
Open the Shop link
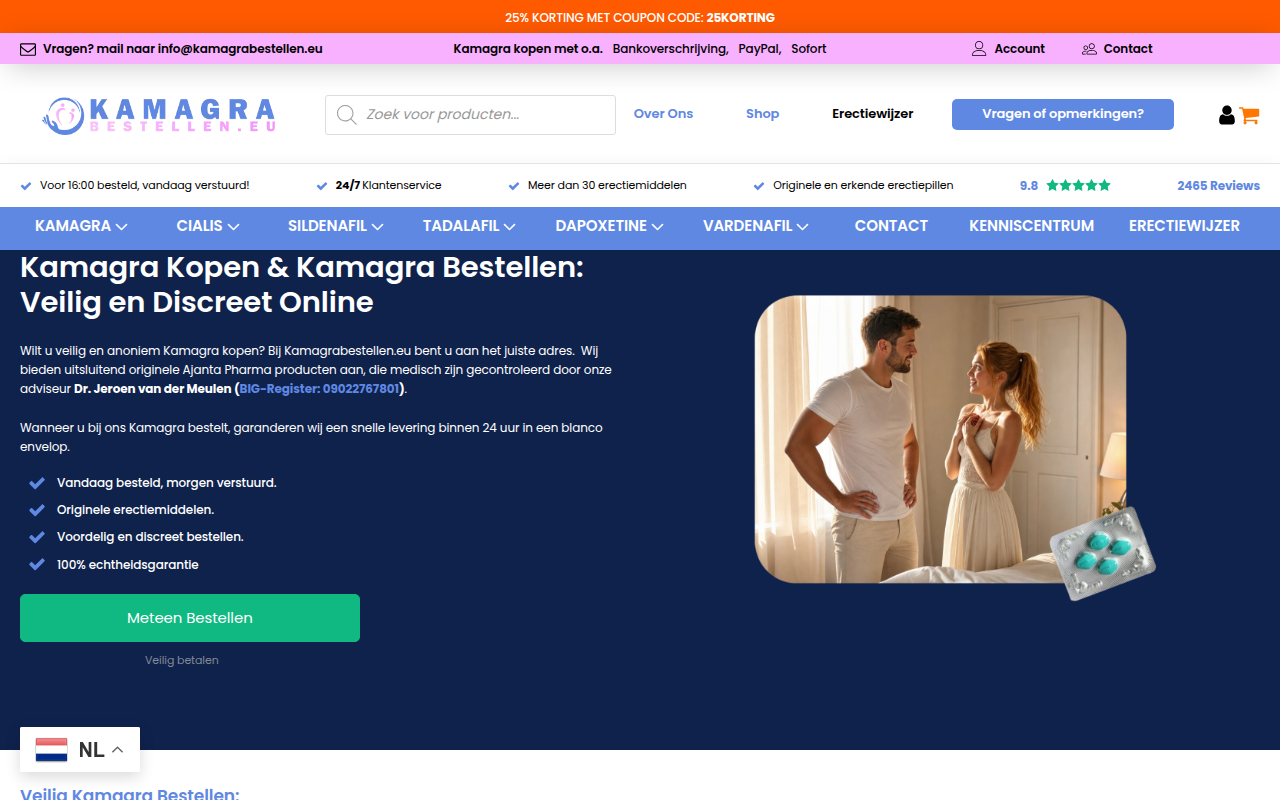[x=762, y=114]
